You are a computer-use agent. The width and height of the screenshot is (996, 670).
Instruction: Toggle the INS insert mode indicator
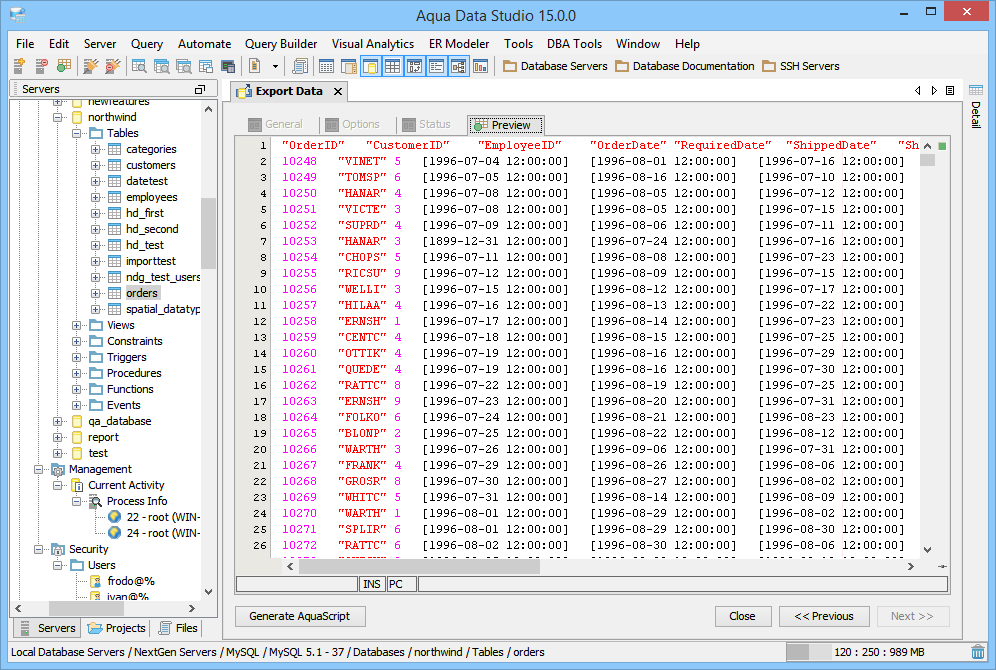coord(372,584)
